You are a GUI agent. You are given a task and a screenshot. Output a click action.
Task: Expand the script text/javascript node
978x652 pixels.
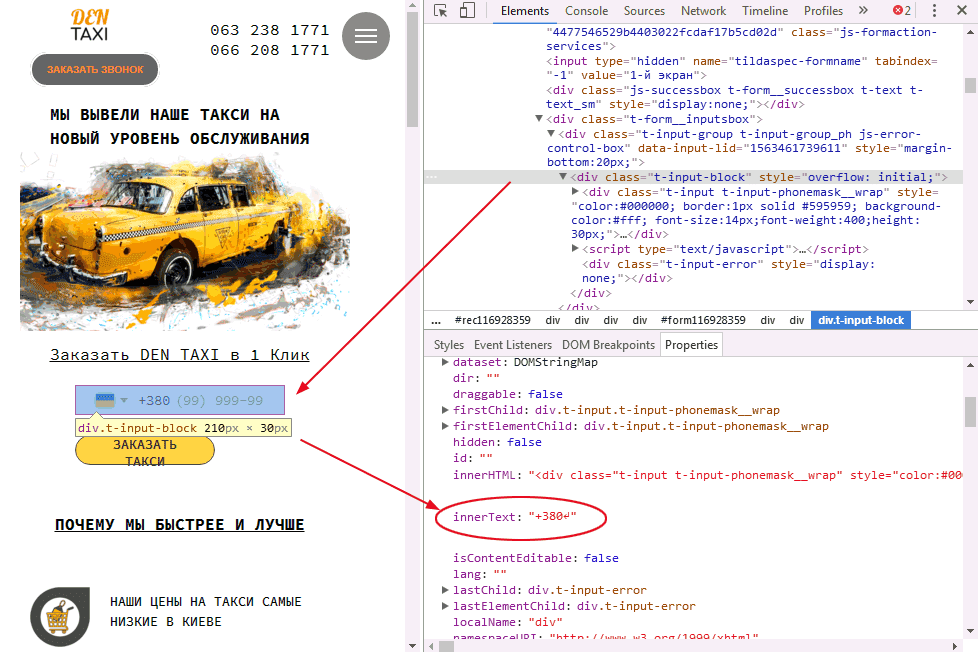[x=575, y=248]
